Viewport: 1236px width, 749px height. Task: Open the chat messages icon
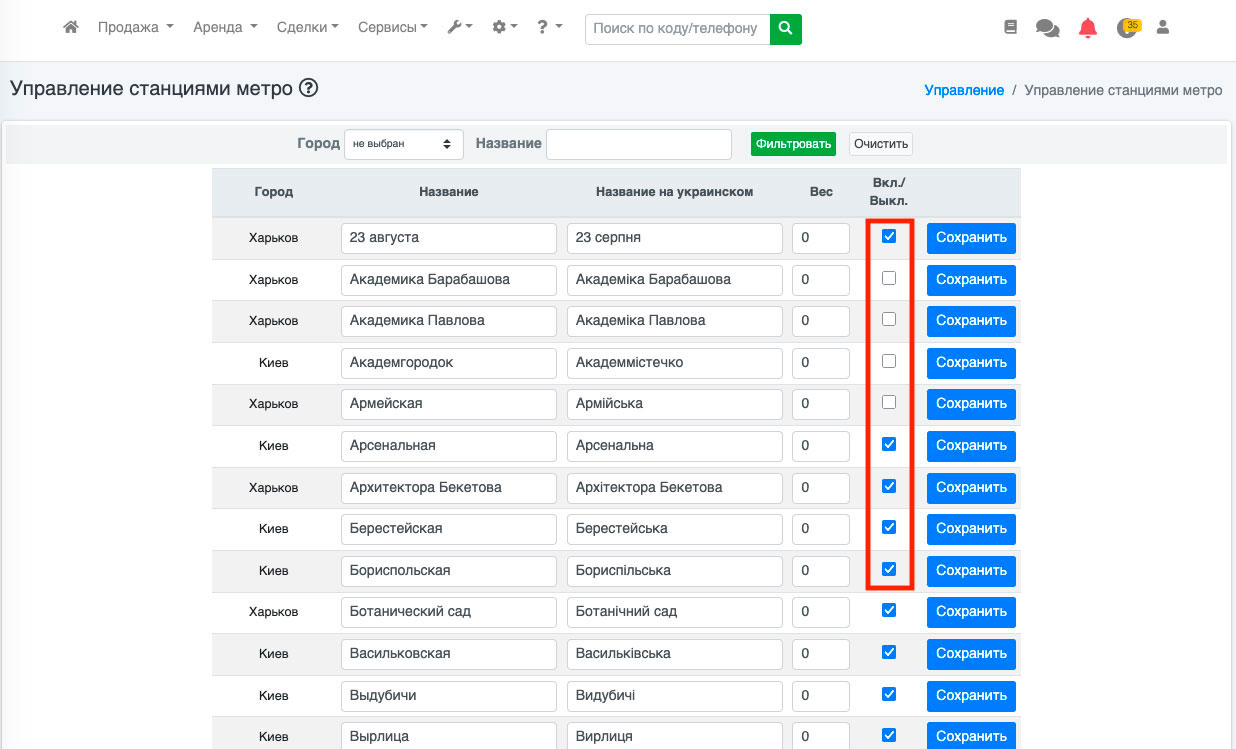[1047, 29]
